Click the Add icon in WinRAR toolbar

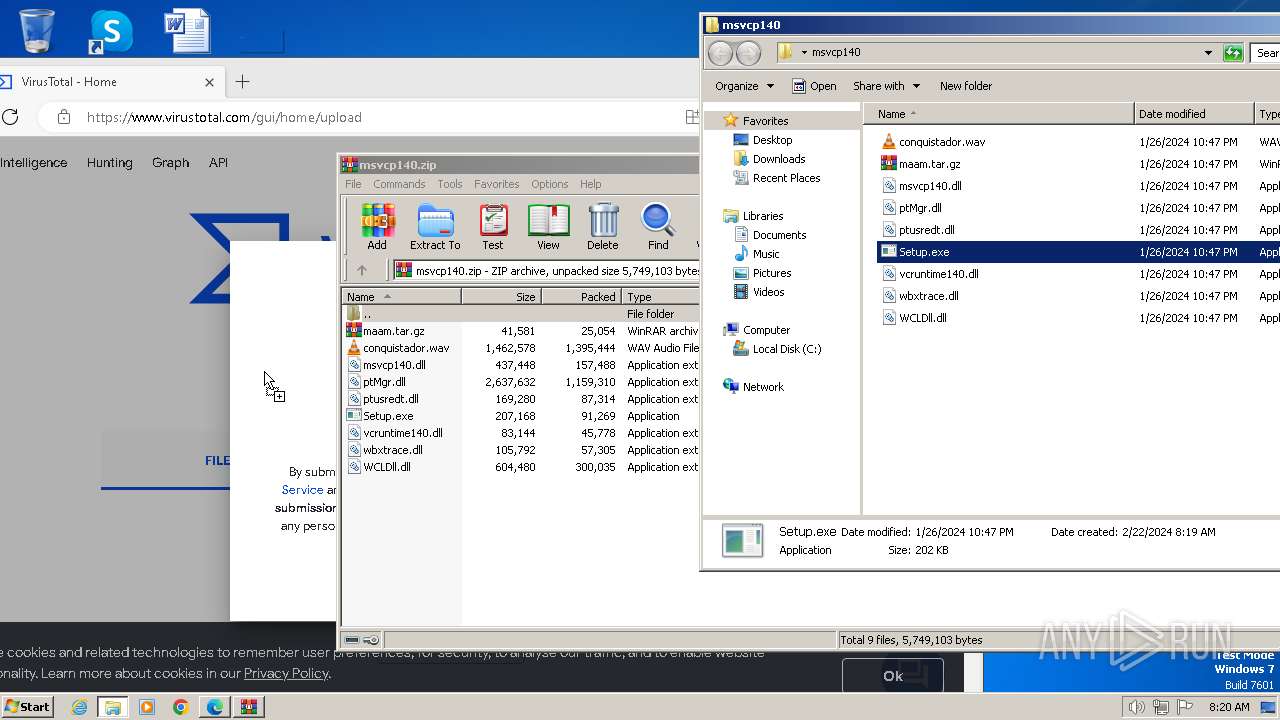[x=377, y=226]
